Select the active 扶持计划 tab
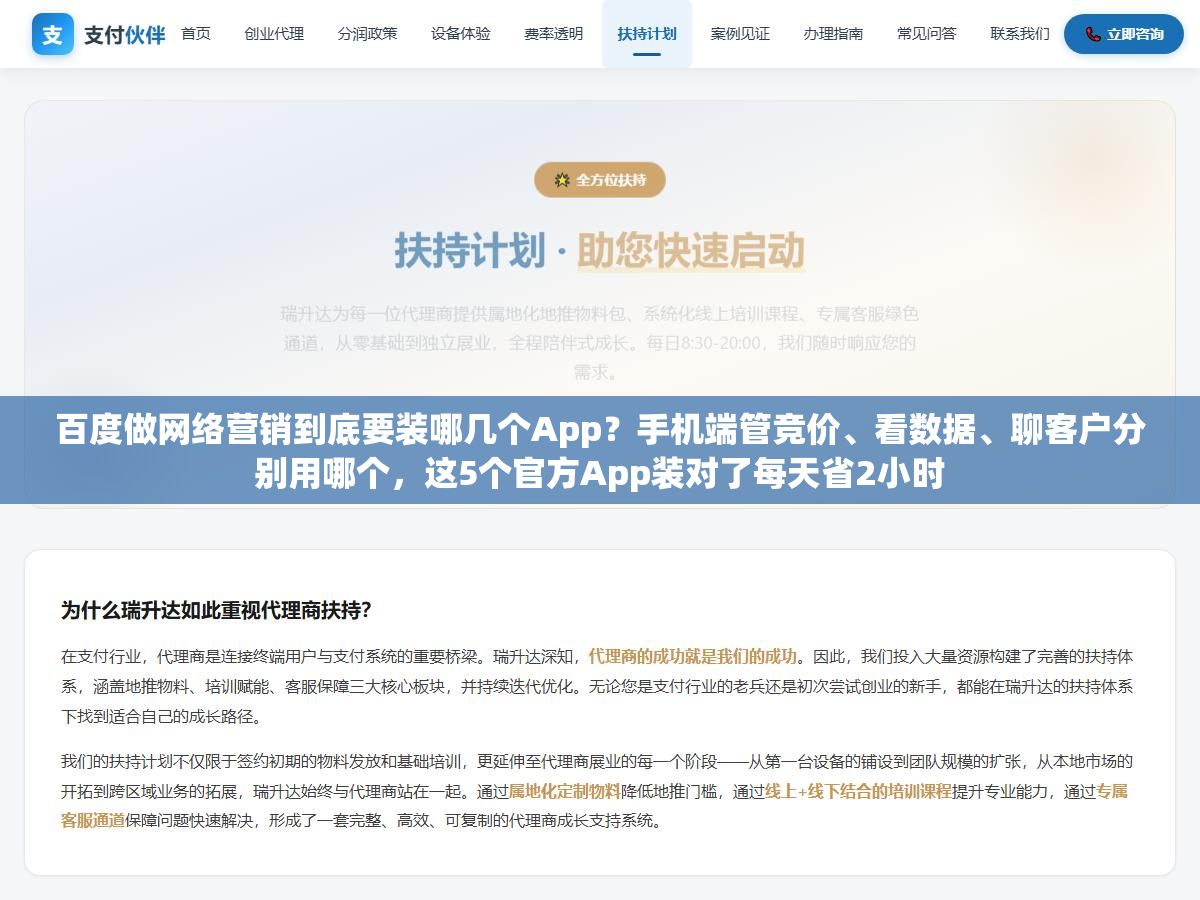 click(x=647, y=34)
